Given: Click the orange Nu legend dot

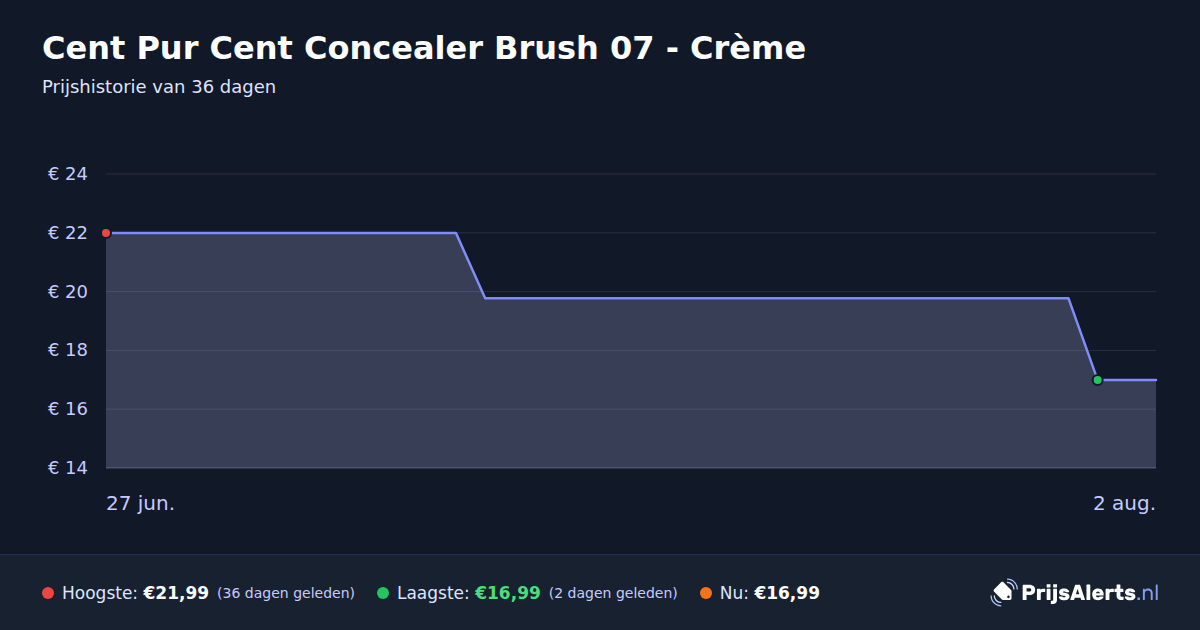Looking at the screenshot, I should point(706,593).
